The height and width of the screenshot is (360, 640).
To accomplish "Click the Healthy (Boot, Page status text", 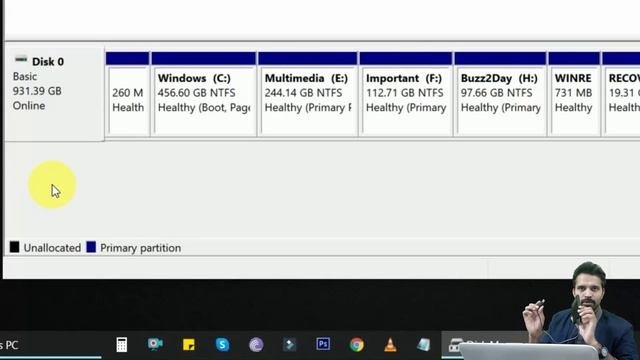I will click(x=204, y=108).
